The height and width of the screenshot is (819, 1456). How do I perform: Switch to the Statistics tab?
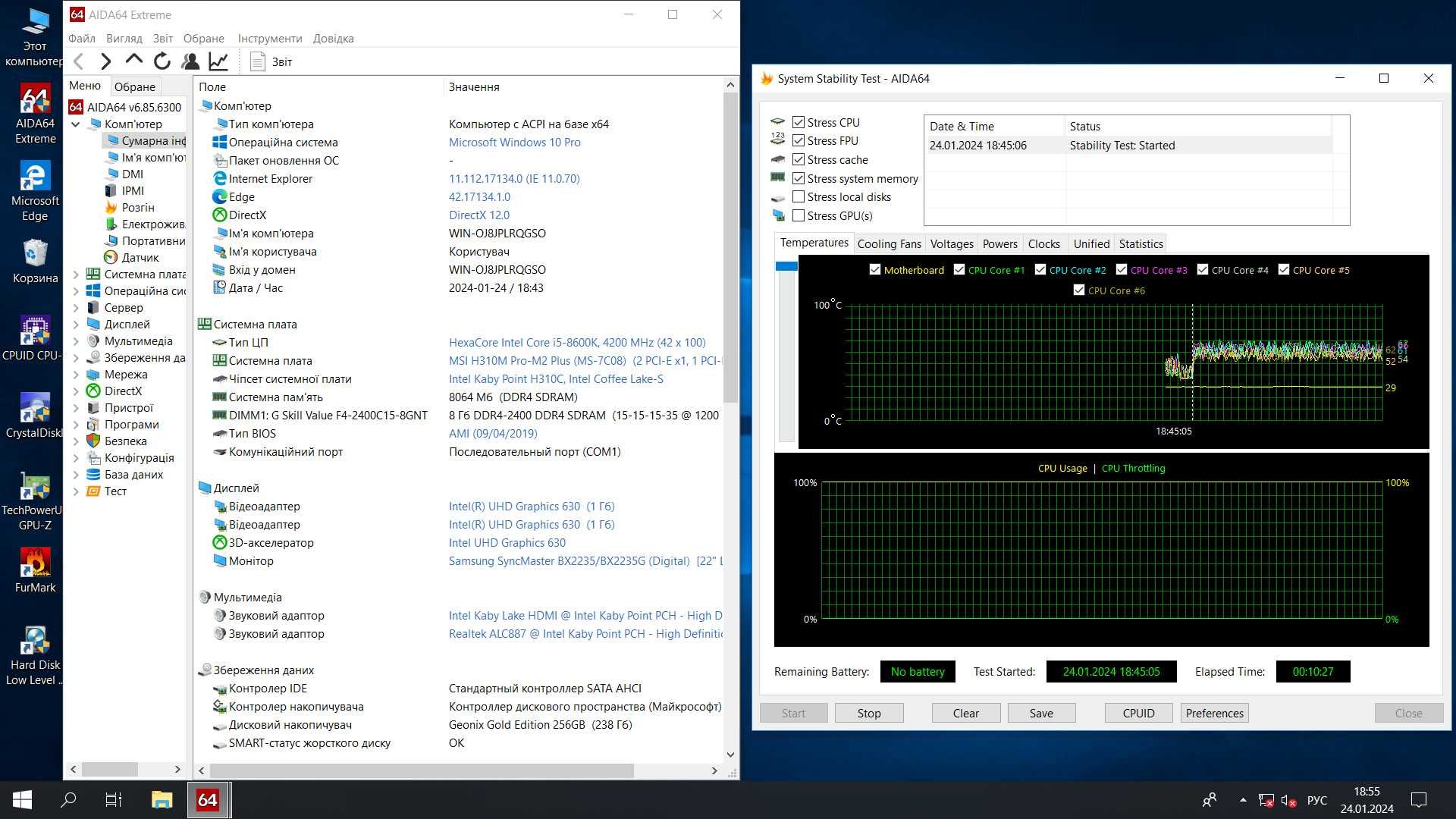click(1141, 243)
